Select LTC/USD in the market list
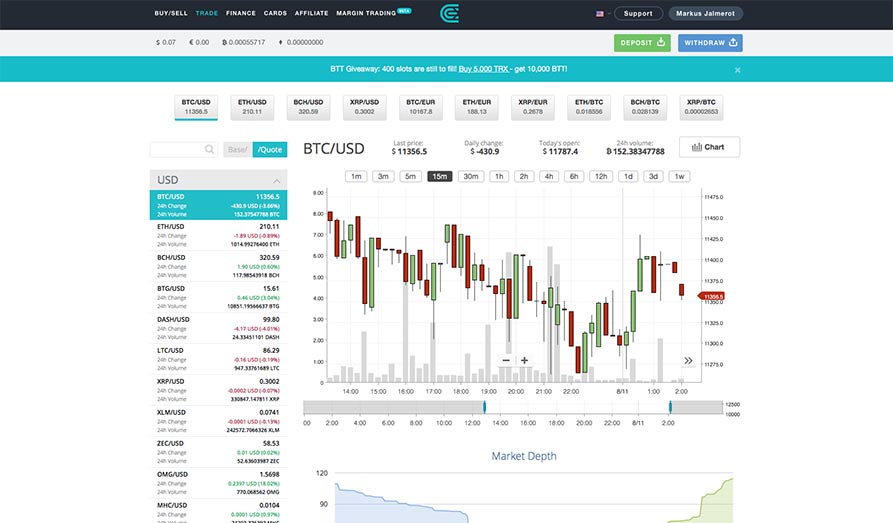The height and width of the screenshot is (523, 893). click(218, 357)
